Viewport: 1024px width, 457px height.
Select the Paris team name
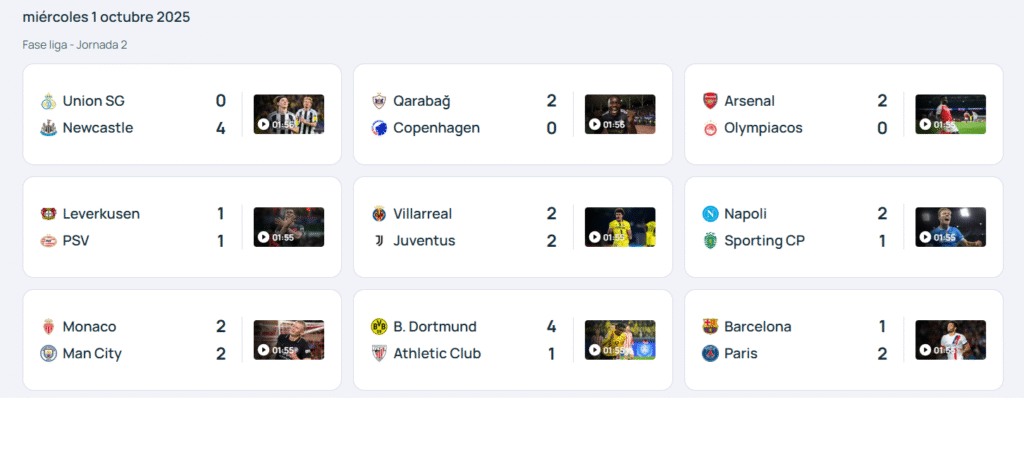click(x=741, y=354)
